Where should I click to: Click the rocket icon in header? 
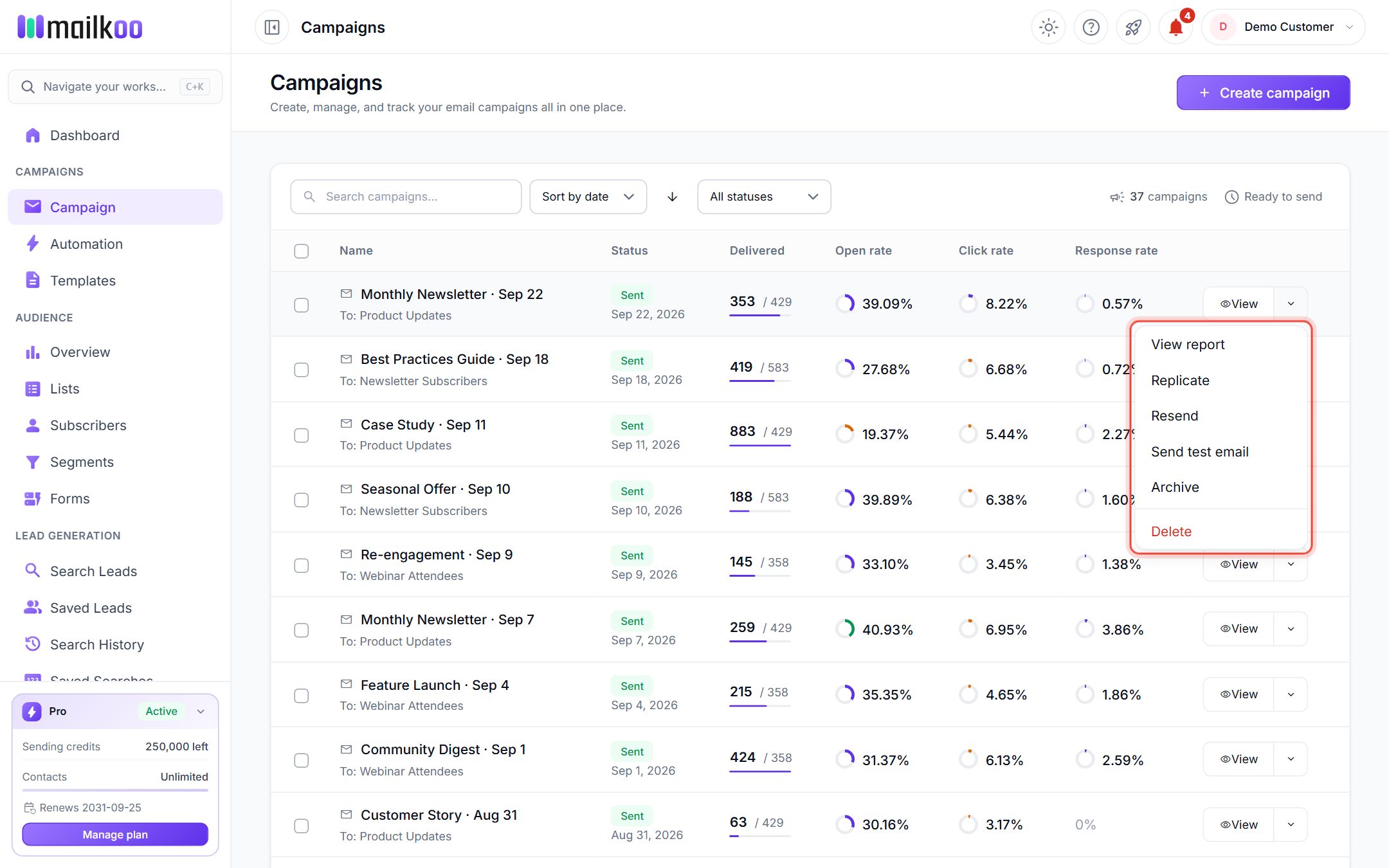(x=1133, y=27)
